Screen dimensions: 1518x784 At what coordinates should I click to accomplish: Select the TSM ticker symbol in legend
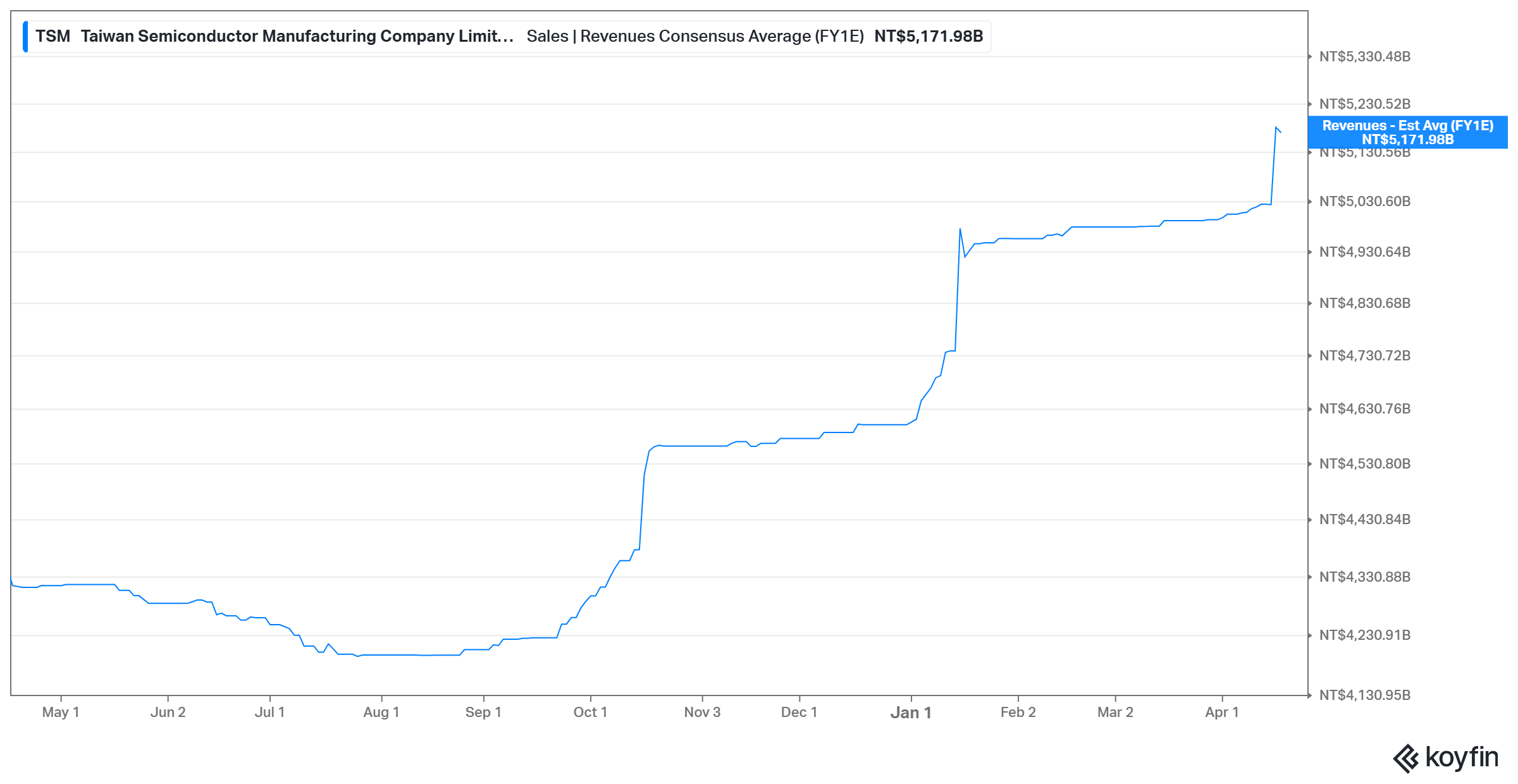(52, 37)
